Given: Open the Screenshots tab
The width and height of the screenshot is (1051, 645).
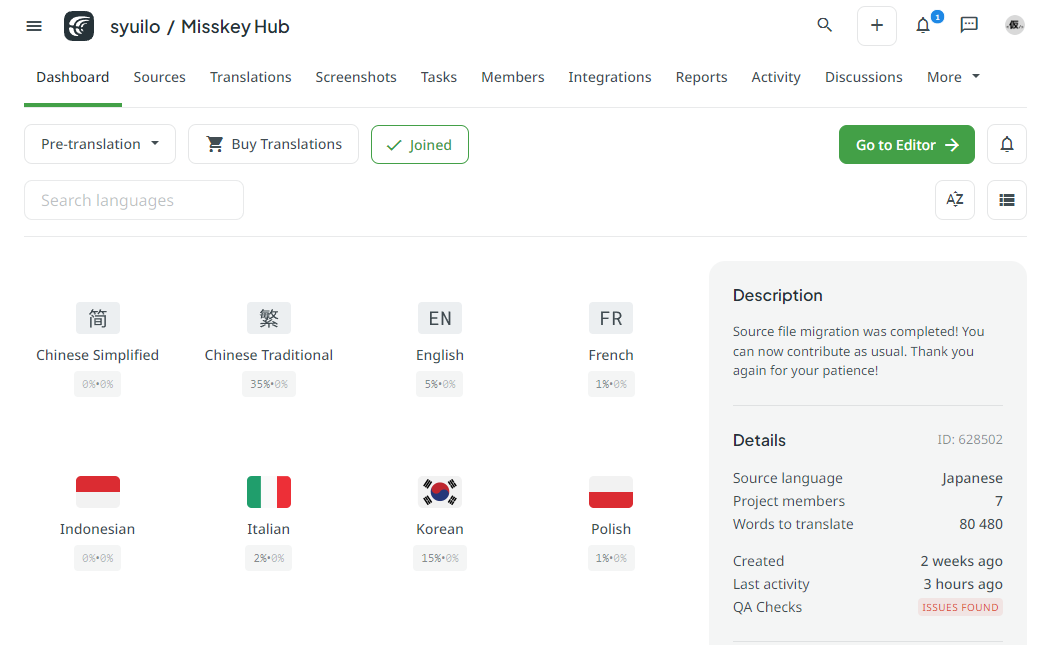Looking at the screenshot, I should click(356, 77).
